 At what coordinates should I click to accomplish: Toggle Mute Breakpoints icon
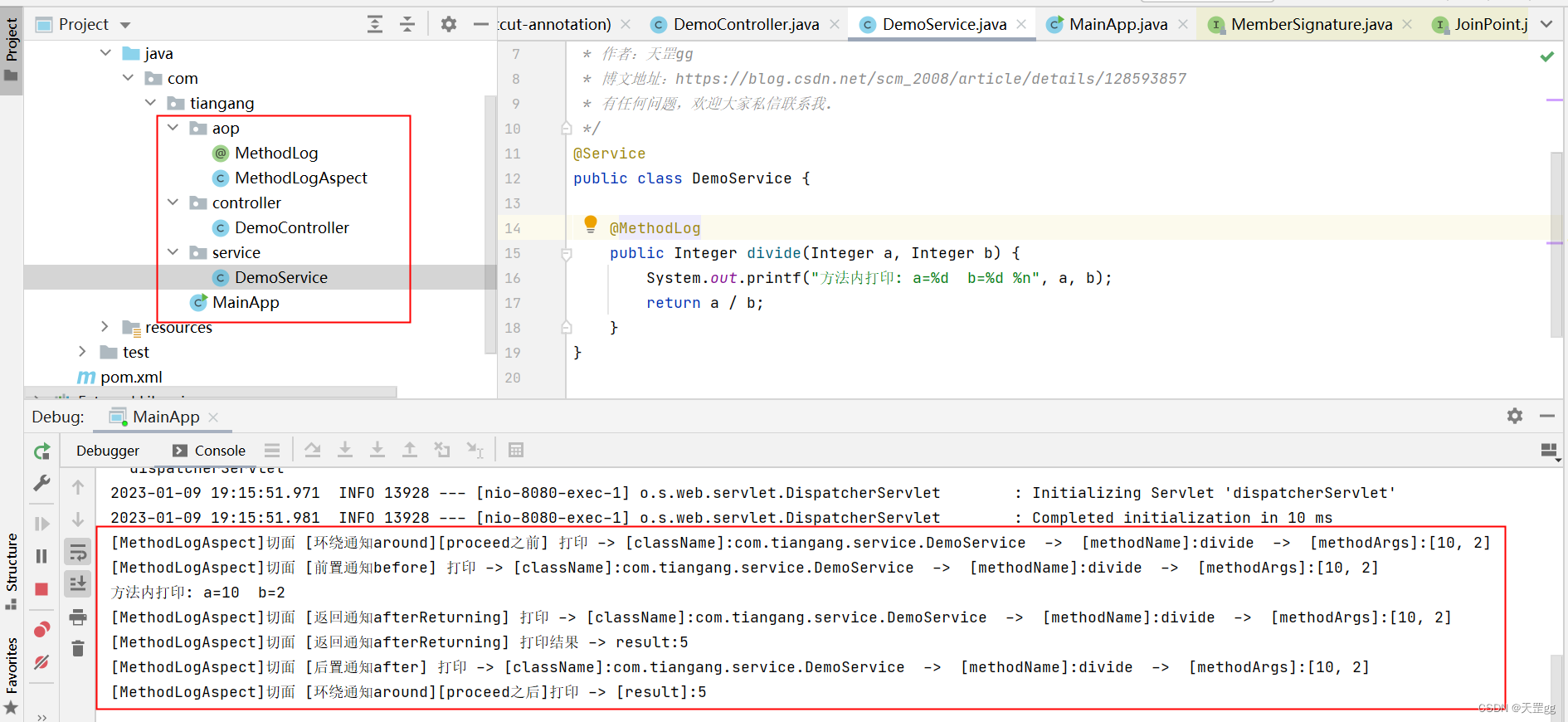click(41, 661)
